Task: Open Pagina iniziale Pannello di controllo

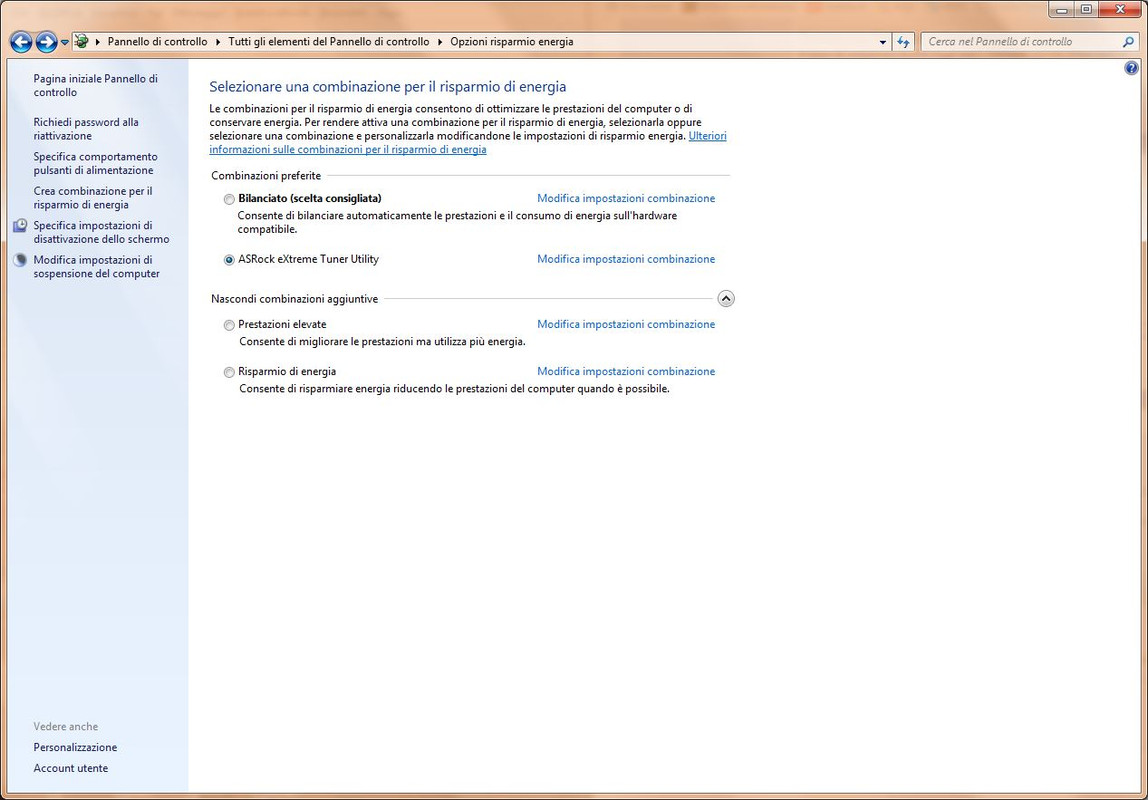Action: 95,85
